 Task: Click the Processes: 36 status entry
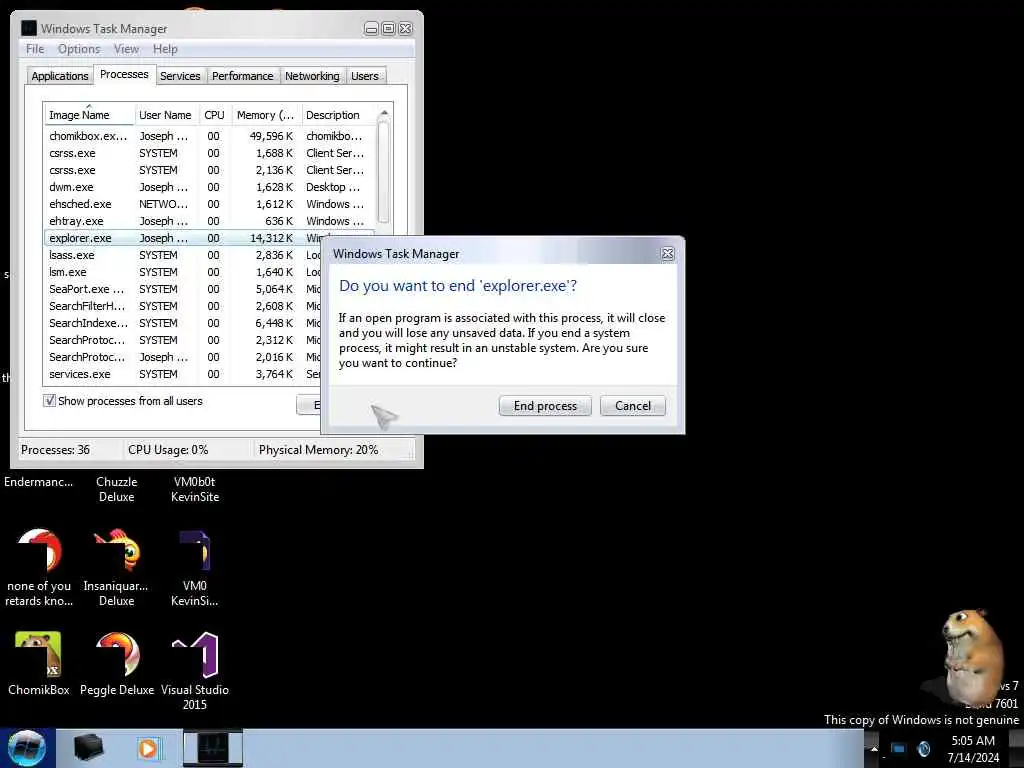56,450
